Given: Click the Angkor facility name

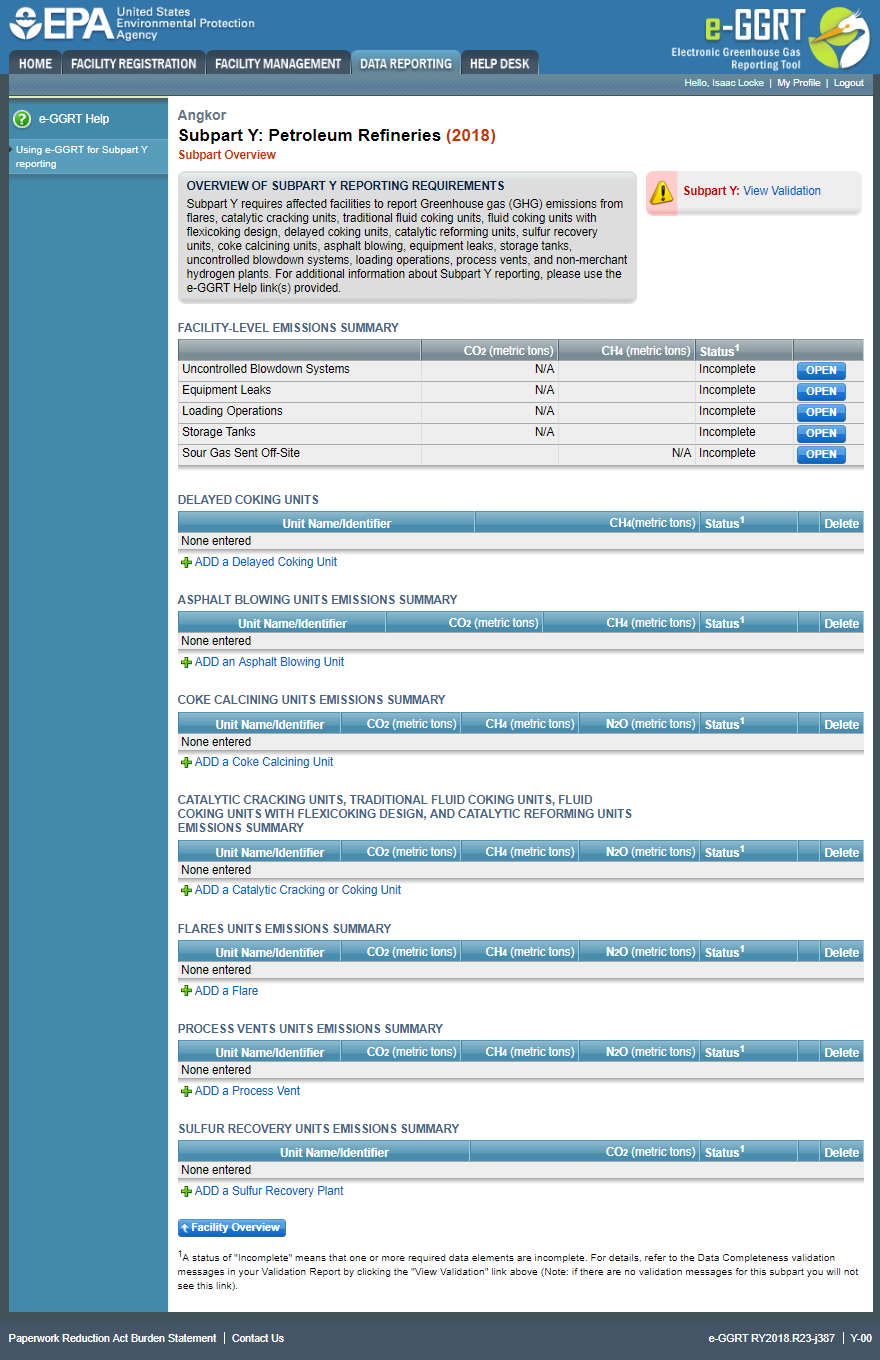Looking at the screenshot, I should coord(202,116).
